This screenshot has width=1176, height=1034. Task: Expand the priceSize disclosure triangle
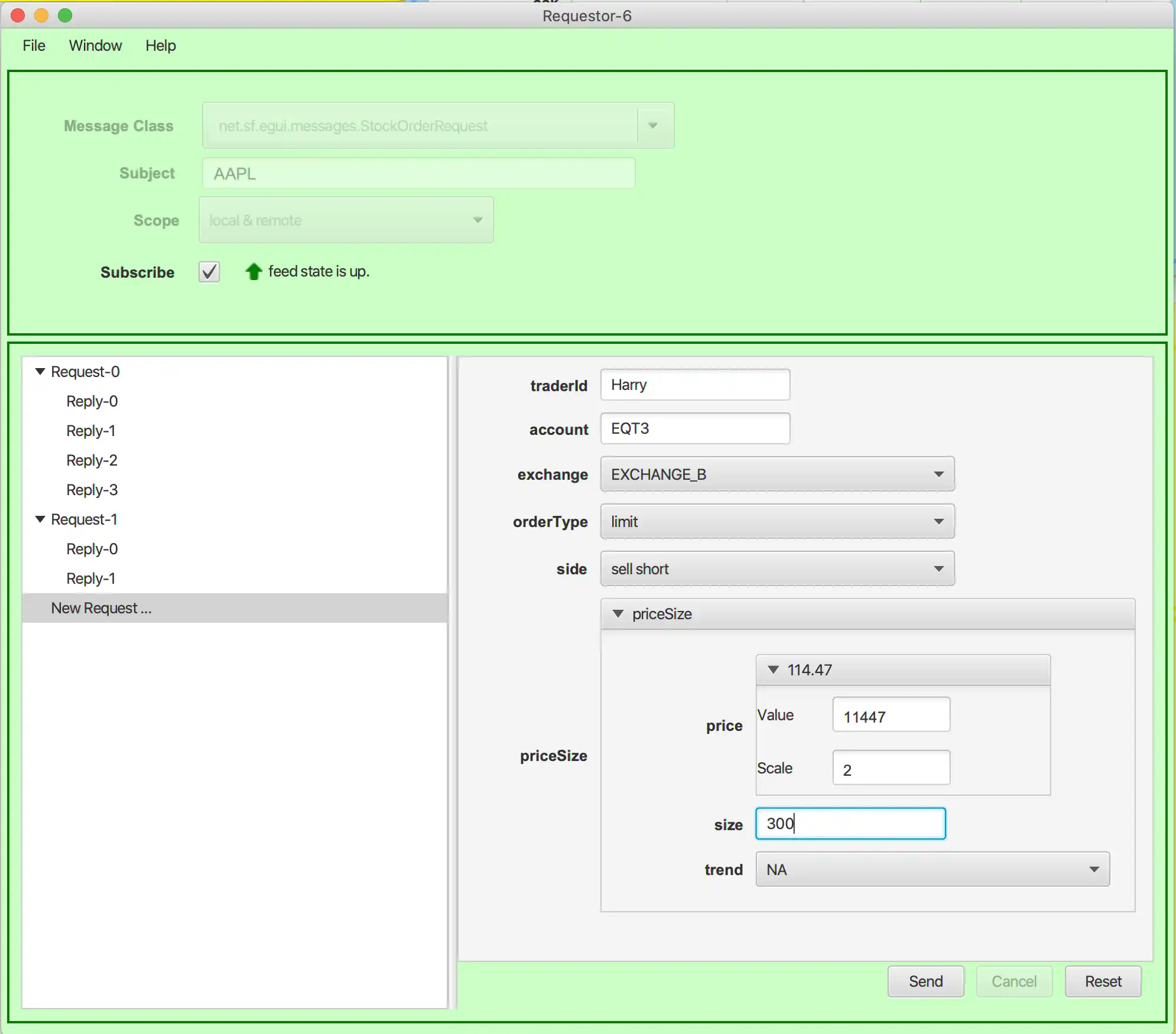(x=618, y=613)
